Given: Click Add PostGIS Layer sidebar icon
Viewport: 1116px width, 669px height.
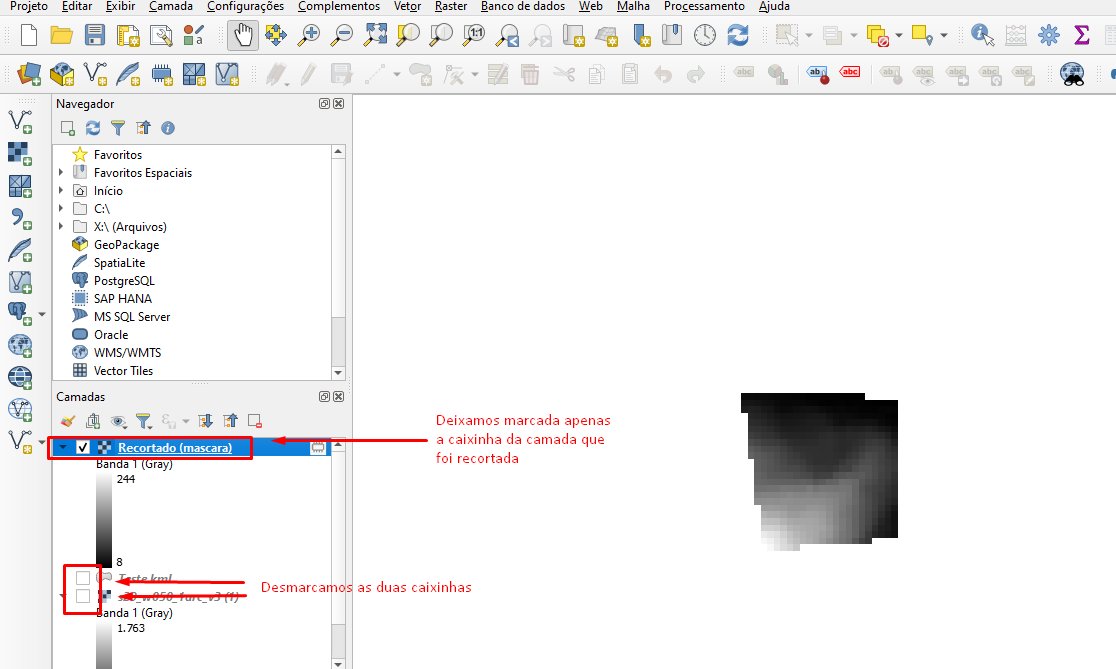Looking at the screenshot, I should click(19, 313).
